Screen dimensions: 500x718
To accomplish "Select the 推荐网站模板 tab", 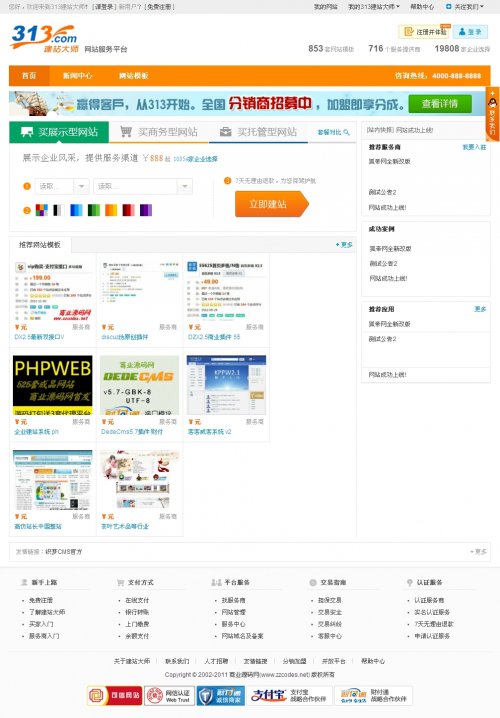I will 40,245.
